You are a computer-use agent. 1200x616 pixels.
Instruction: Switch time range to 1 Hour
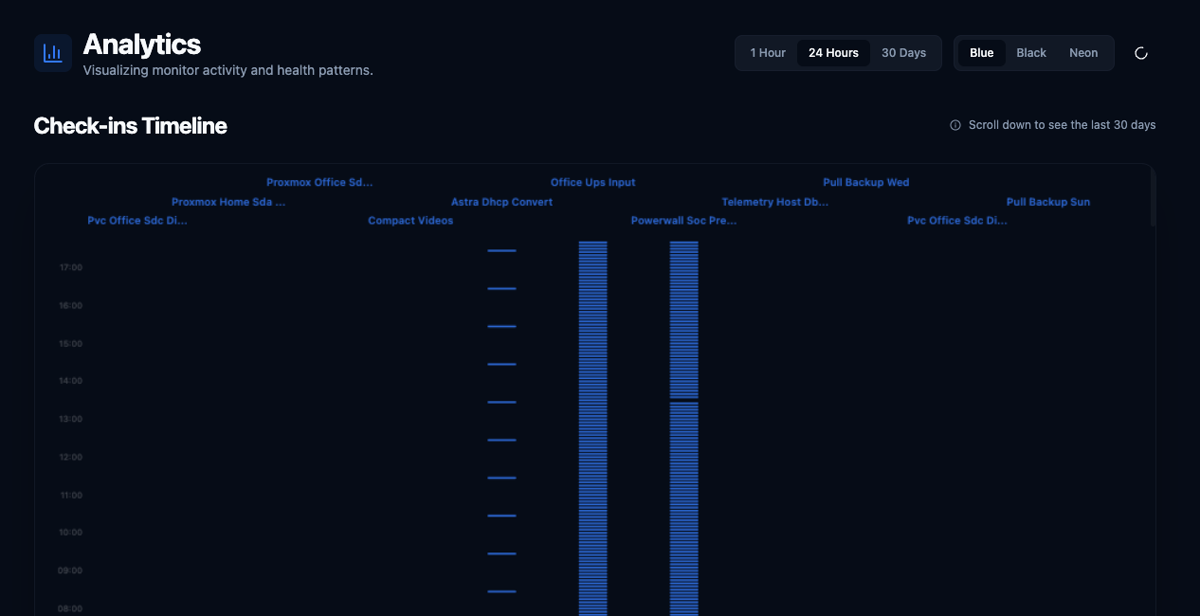tap(768, 53)
